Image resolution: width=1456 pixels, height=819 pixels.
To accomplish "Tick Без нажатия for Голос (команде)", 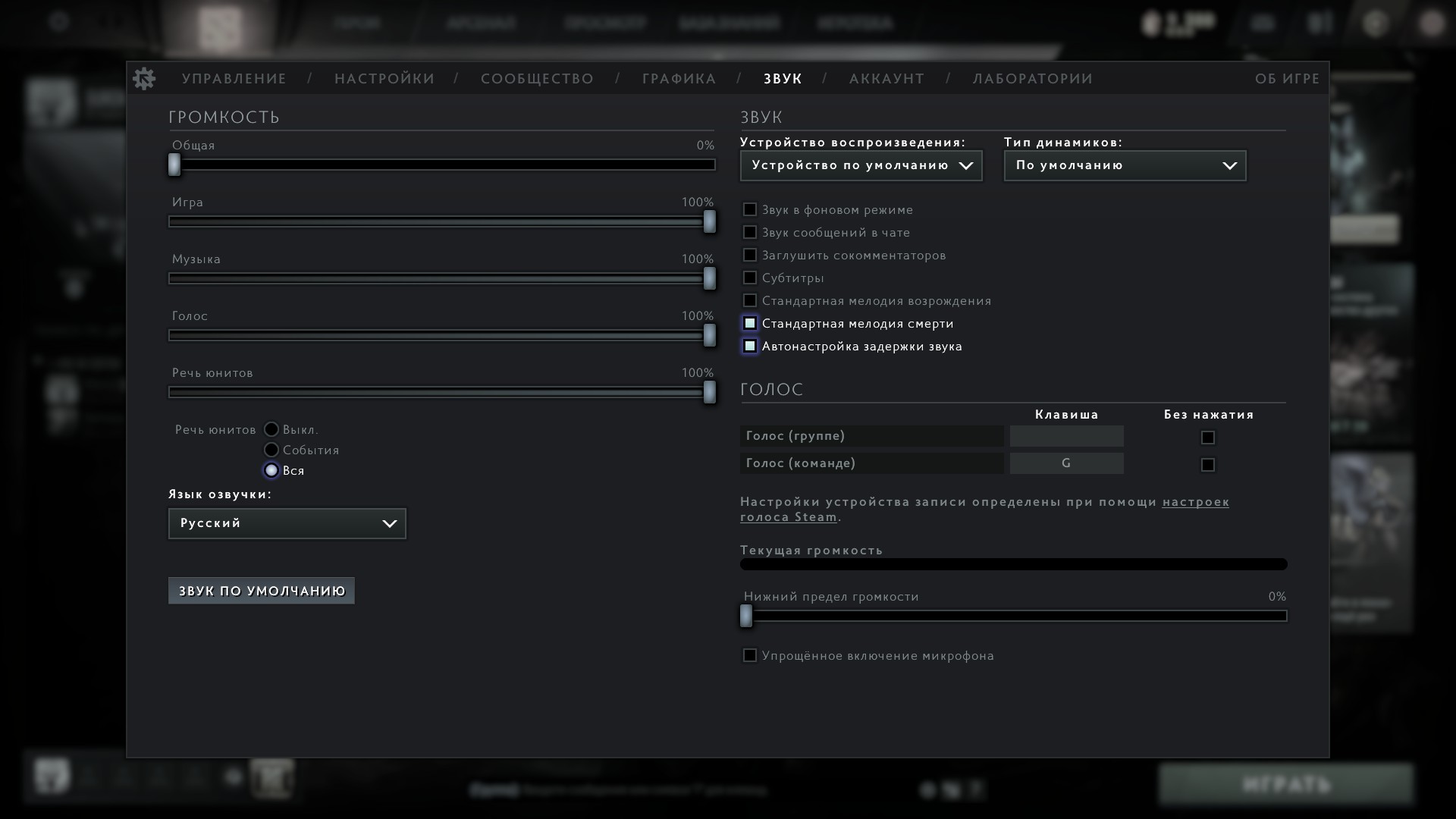I will tap(1208, 465).
